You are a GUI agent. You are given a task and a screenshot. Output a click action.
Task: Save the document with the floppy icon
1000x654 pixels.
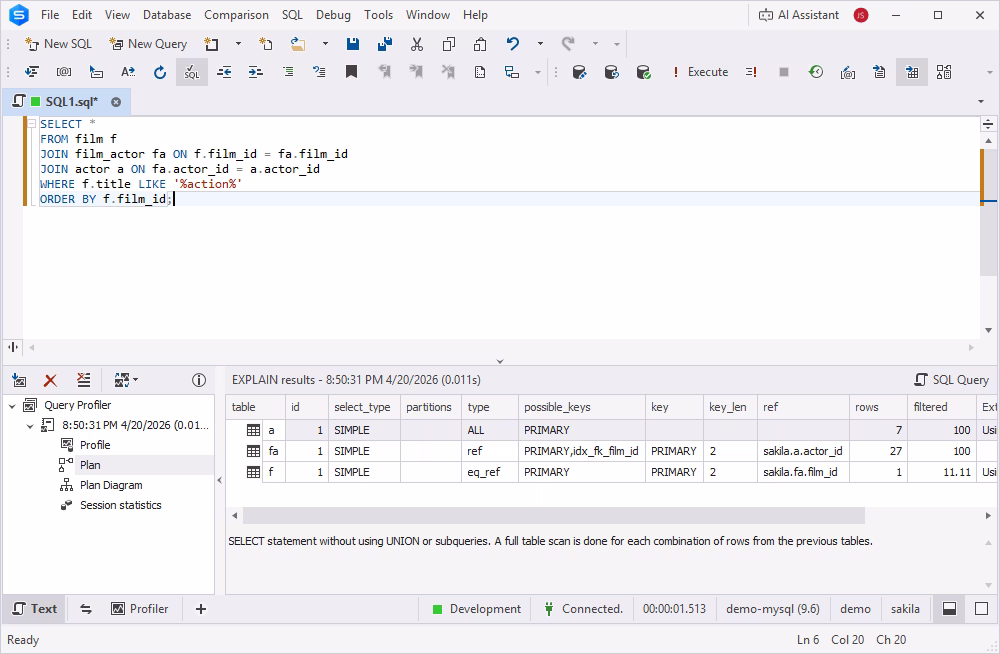coord(353,44)
